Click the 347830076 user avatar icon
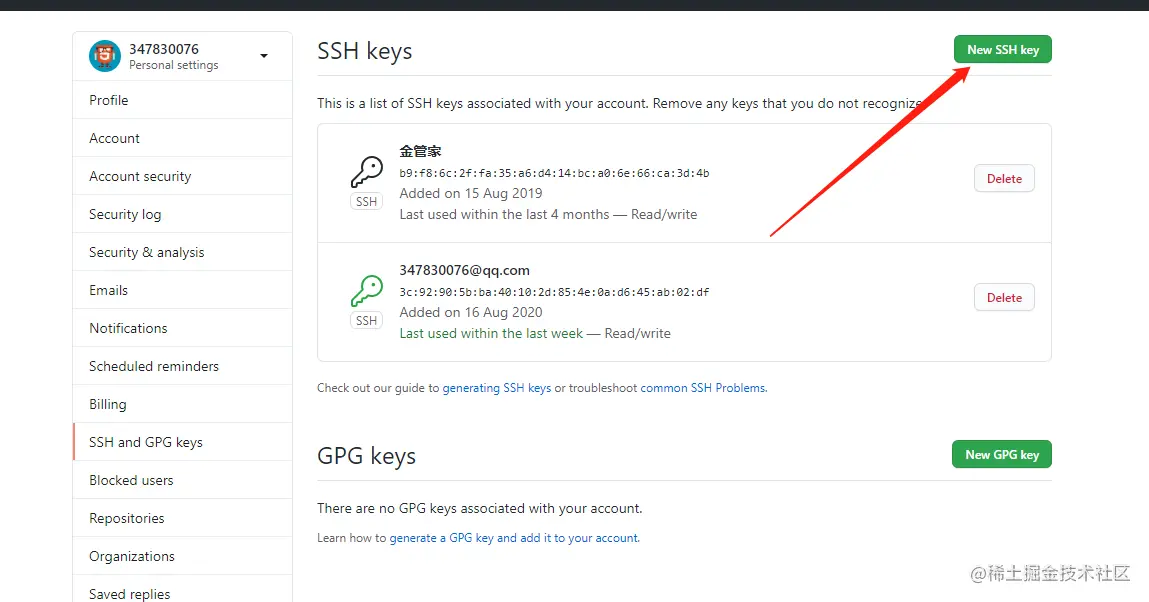 pyautogui.click(x=105, y=56)
